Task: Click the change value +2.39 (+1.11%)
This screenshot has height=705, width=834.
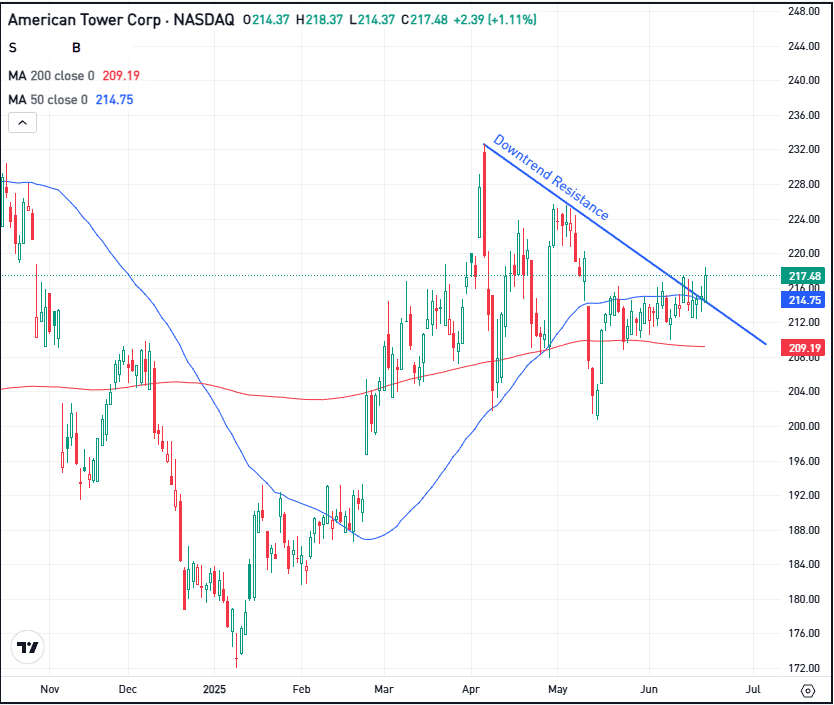Action: pyautogui.click(x=495, y=20)
